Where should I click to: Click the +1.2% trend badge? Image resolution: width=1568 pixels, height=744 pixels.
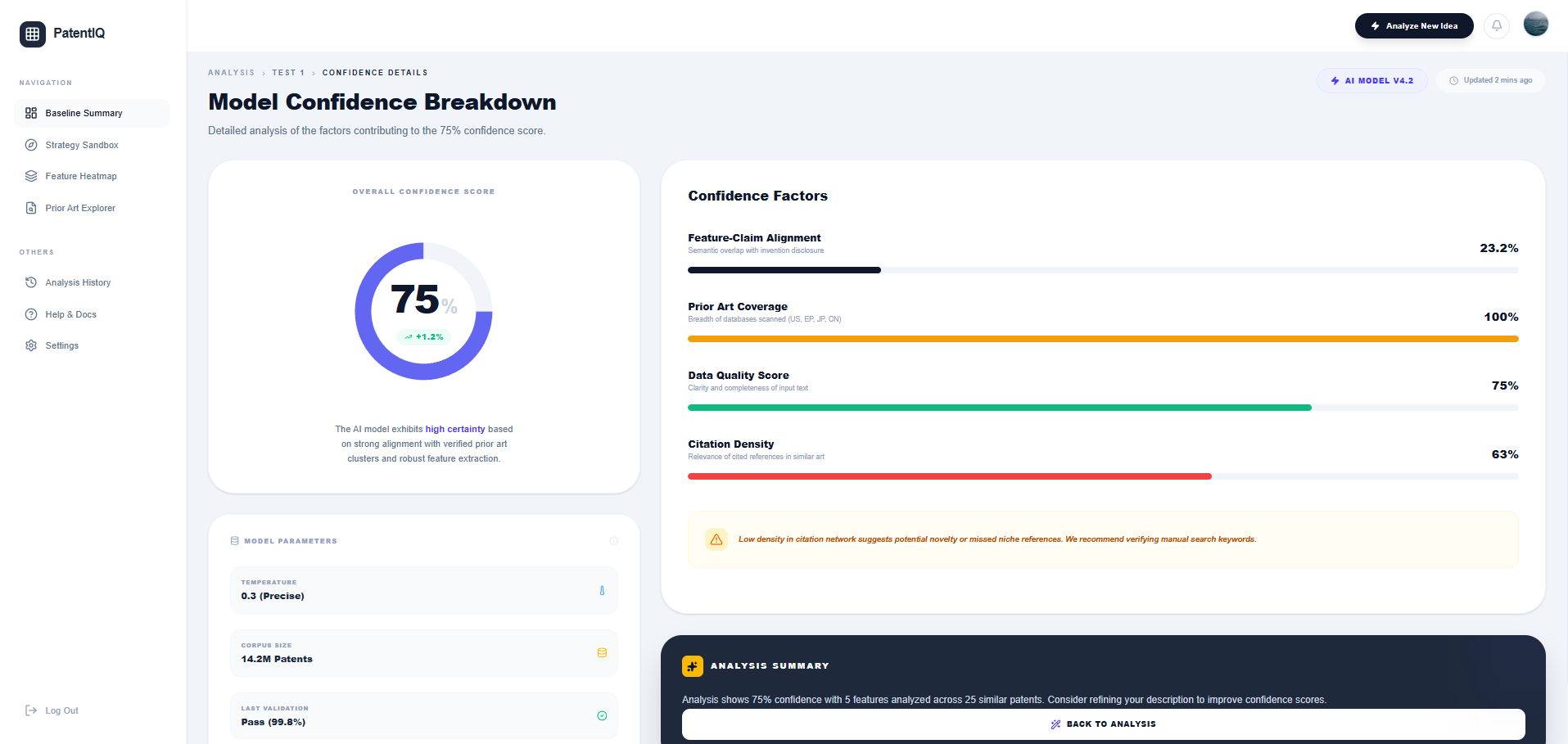[424, 336]
